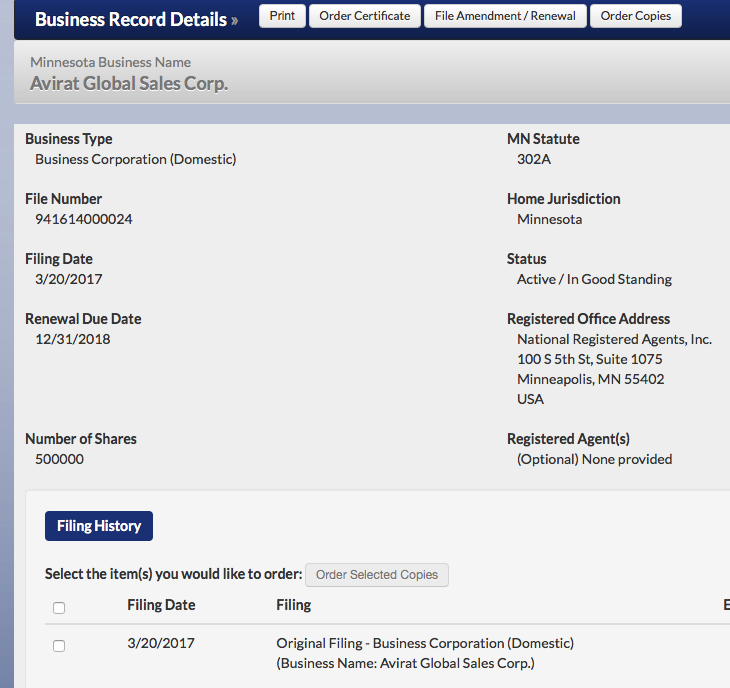The image size is (730, 688).
Task: Toggle the select-all checkbox in table header
Action: point(59,607)
